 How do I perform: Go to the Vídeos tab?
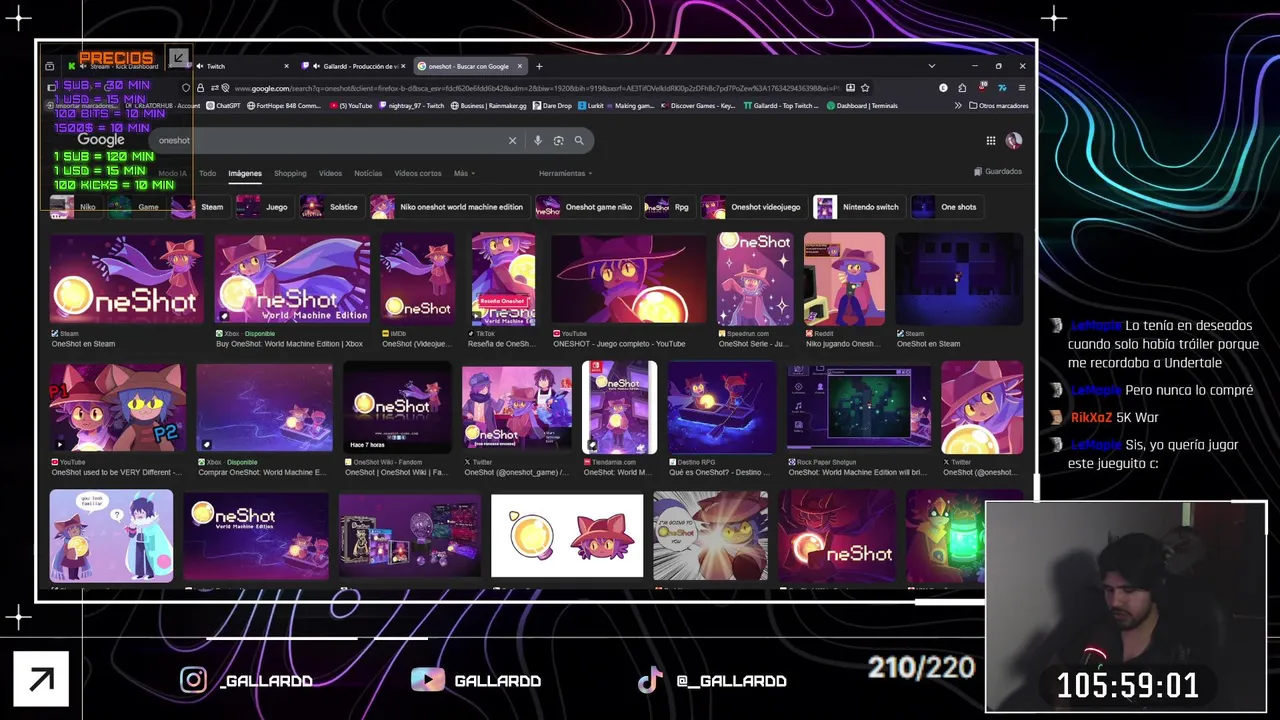pos(330,173)
